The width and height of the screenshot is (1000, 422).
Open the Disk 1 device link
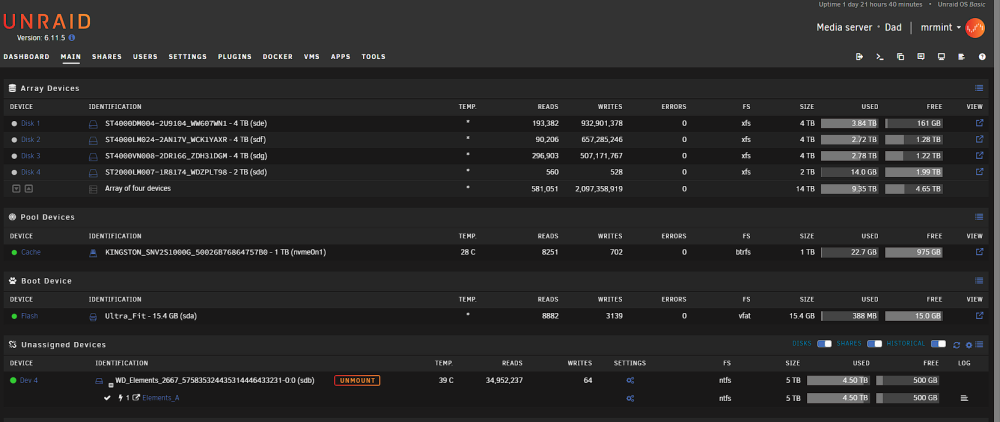31,123
